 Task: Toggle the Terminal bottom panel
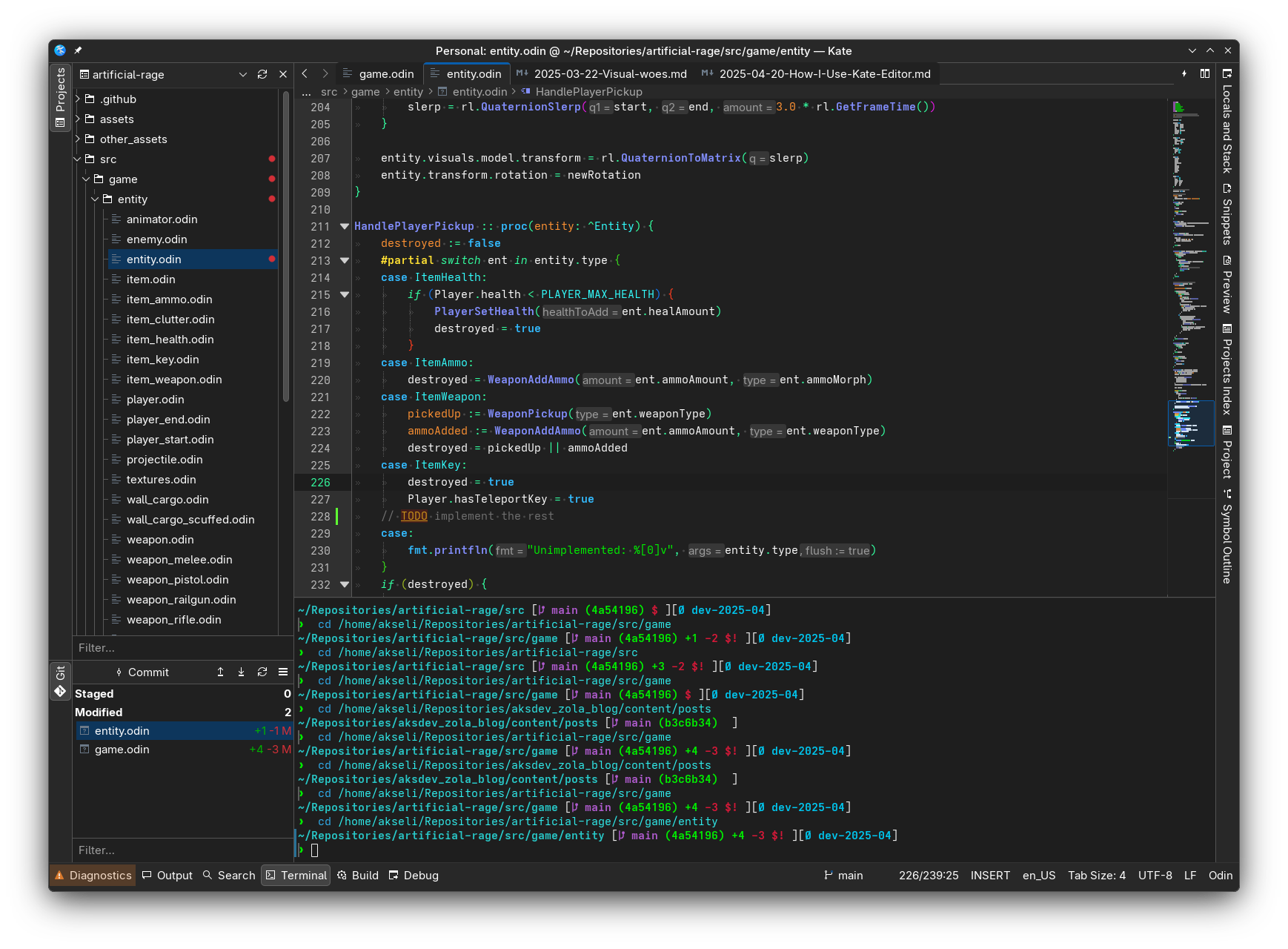click(x=296, y=876)
